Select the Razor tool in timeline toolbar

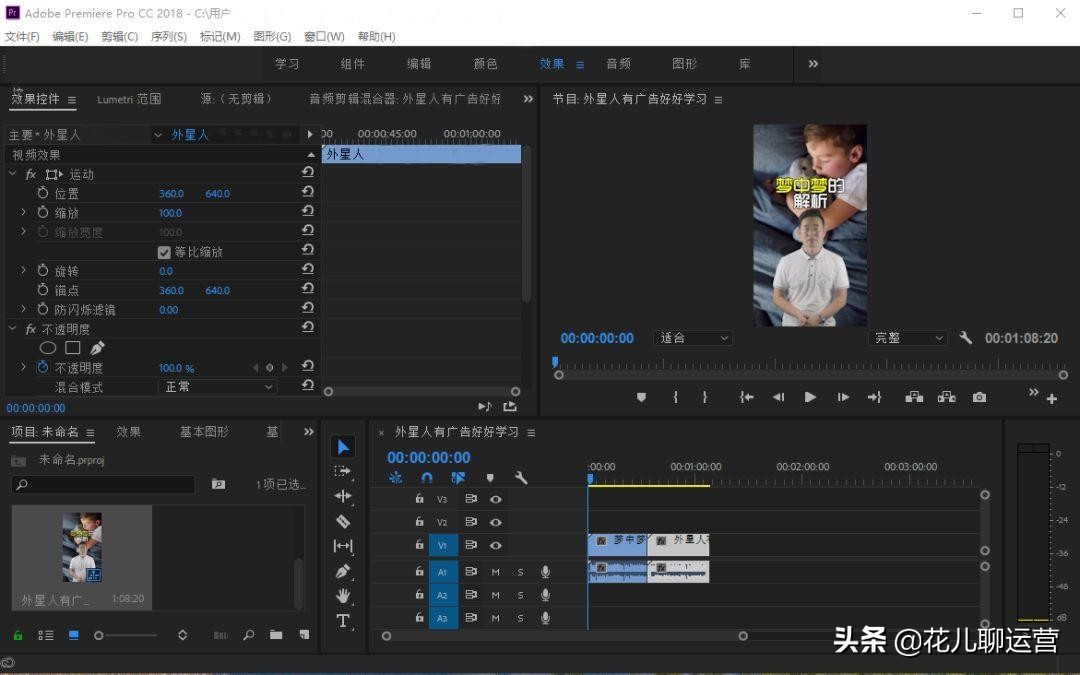[x=342, y=521]
